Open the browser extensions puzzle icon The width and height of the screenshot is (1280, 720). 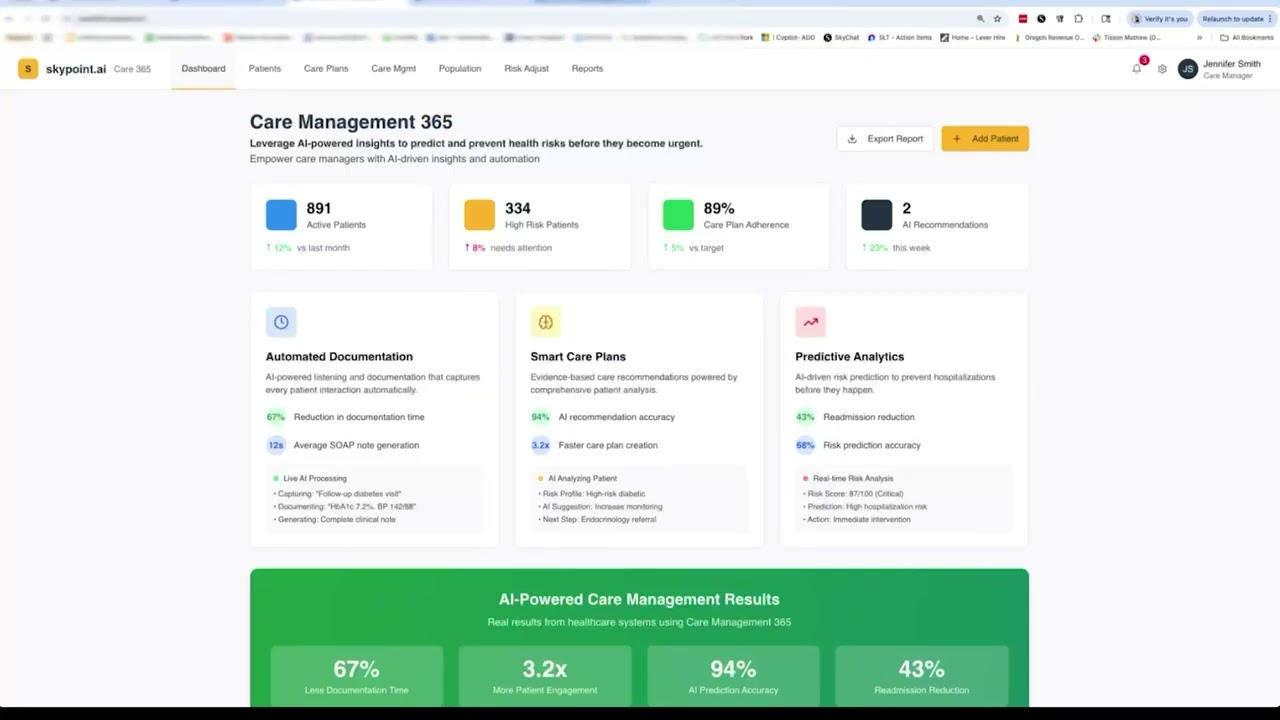tap(1079, 19)
